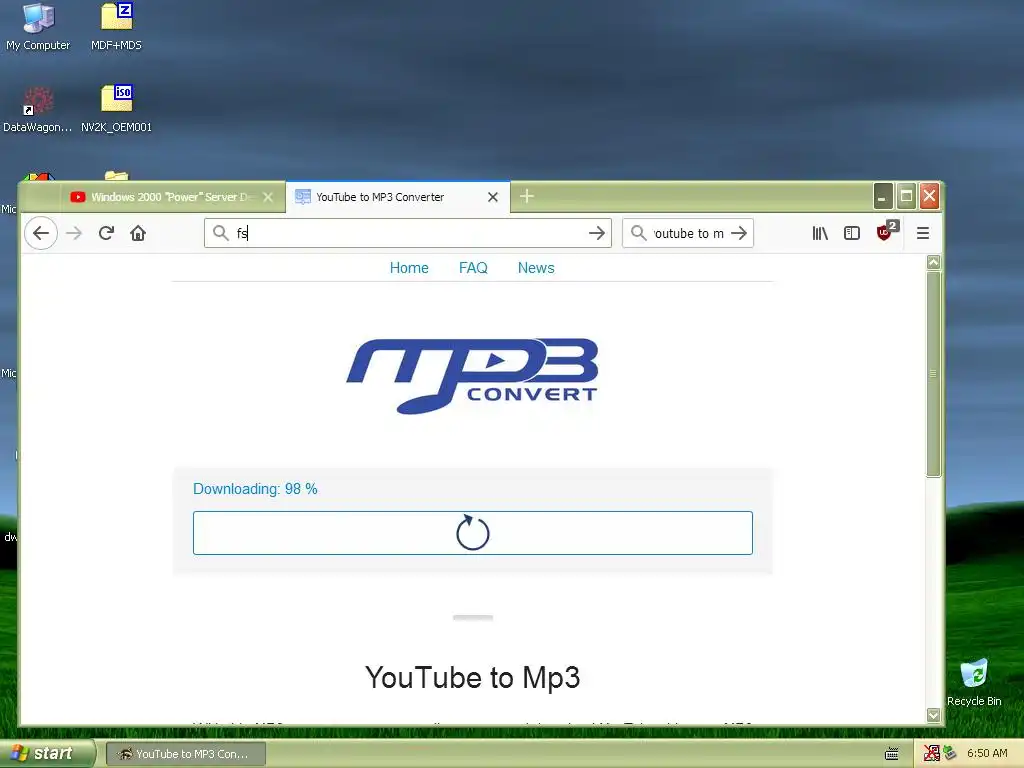1024x768 pixels.
Task: Click the address bar go arrow
Action: (x=596, y=233)
